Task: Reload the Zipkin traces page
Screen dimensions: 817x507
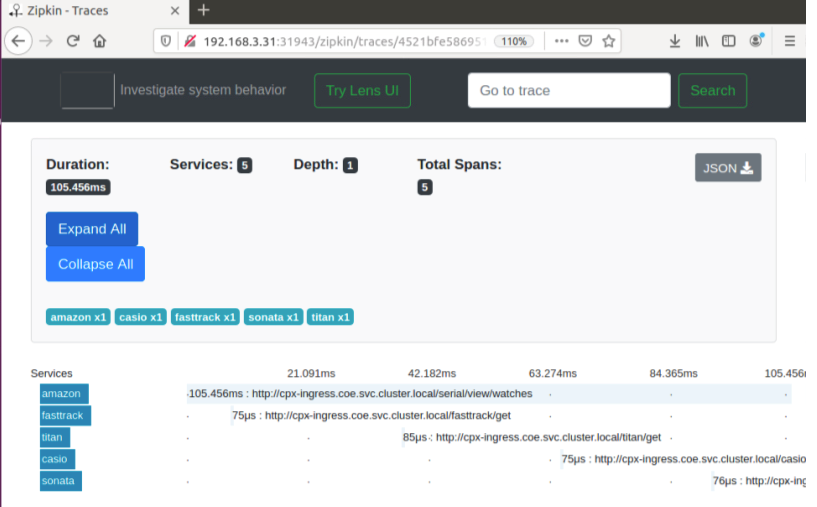Action: click(x=73, y=42)
